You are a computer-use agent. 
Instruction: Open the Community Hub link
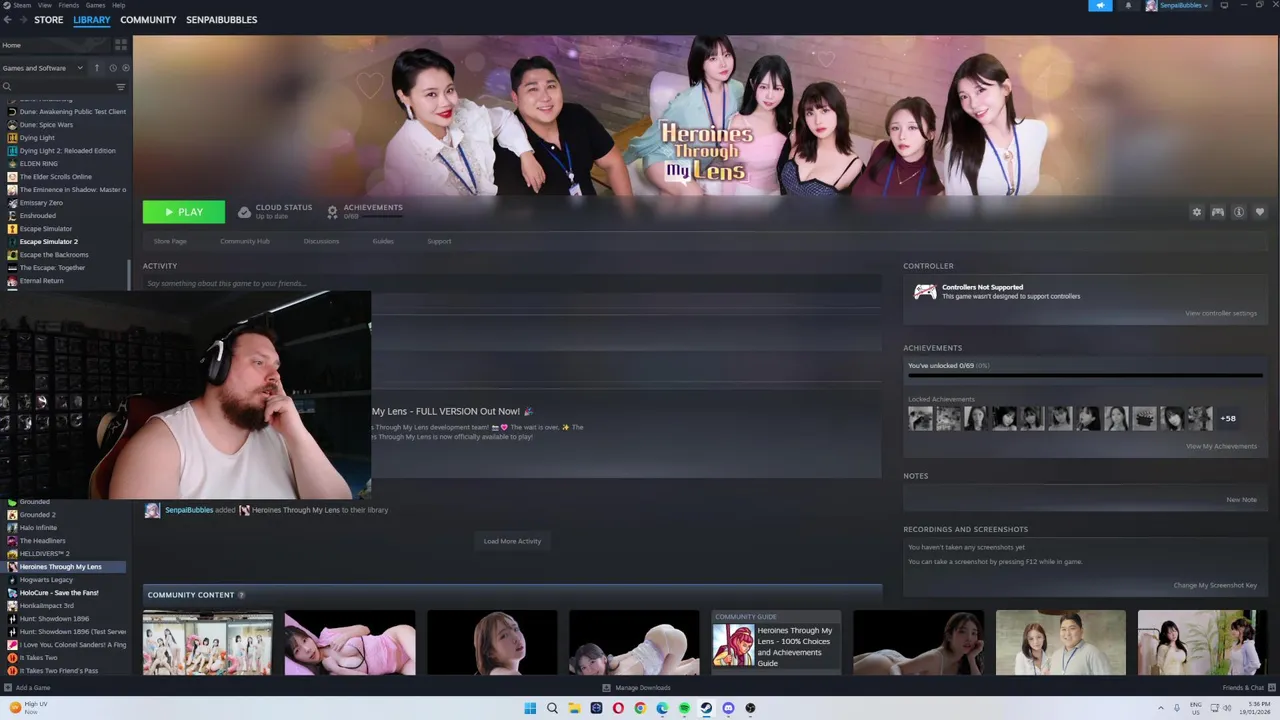coord(245,241)
